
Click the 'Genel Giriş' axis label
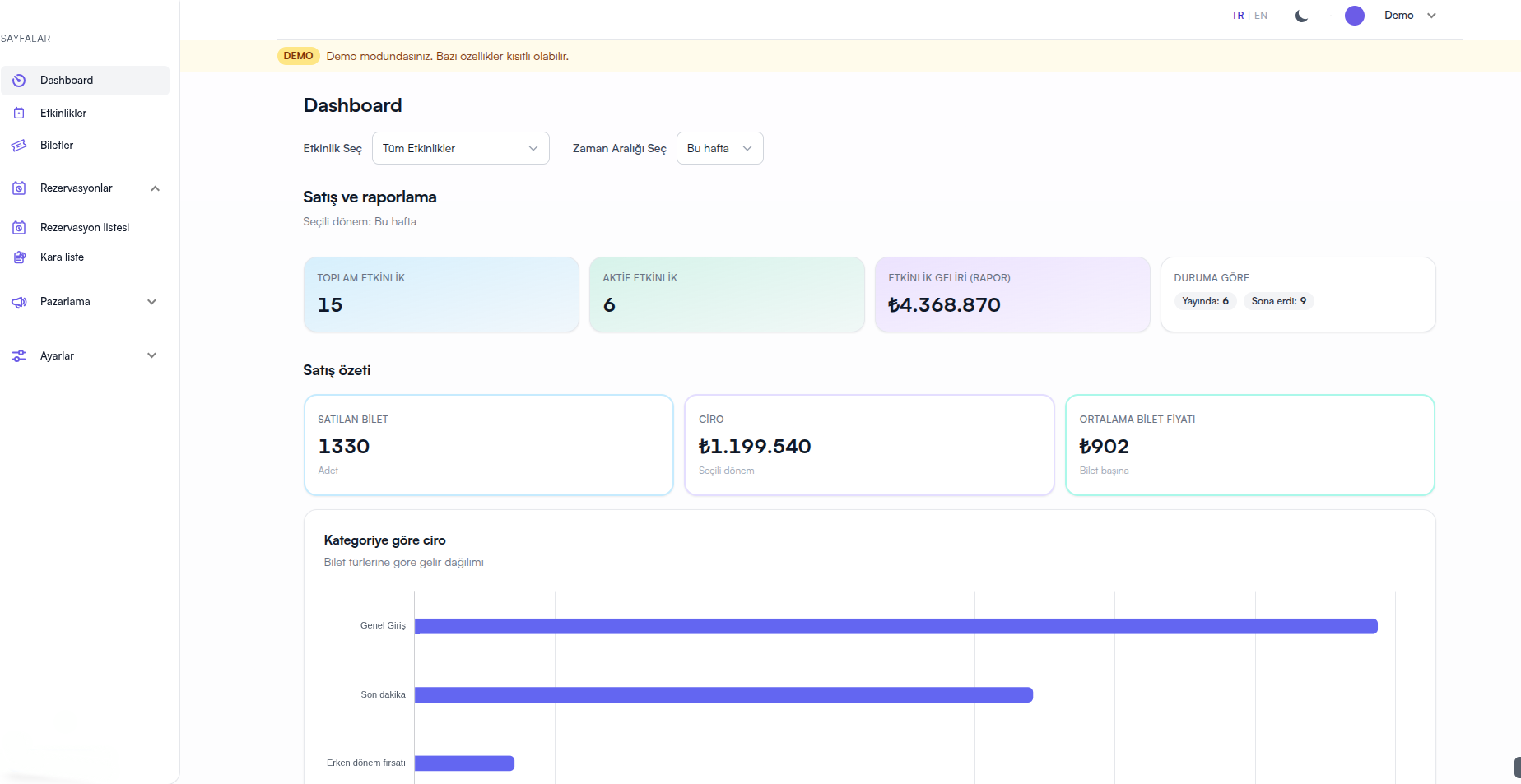click(383, 626)
